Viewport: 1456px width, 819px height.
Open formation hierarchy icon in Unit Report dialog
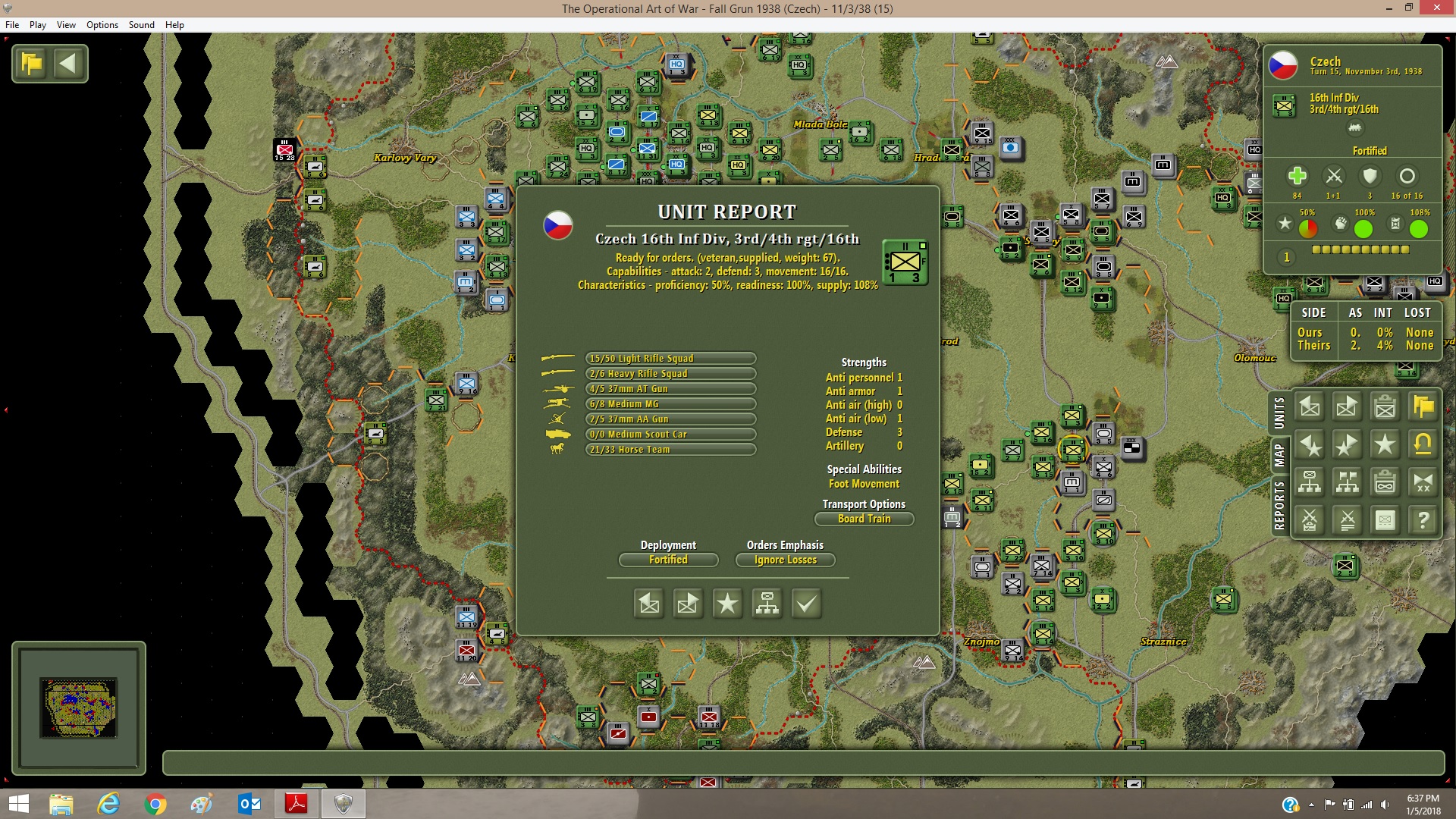coord(767,604)
